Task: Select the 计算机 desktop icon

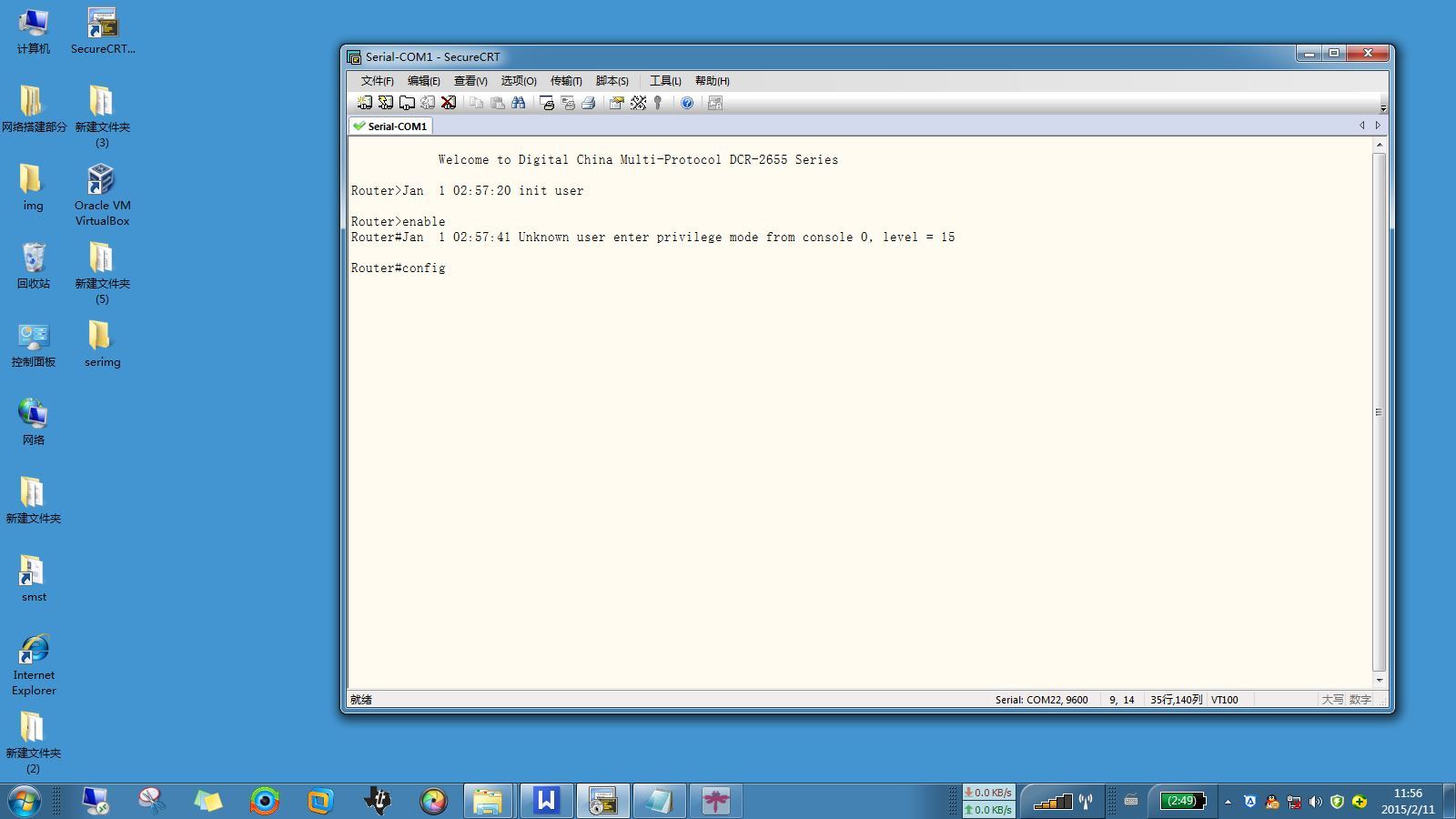Action: click(34, 31)
